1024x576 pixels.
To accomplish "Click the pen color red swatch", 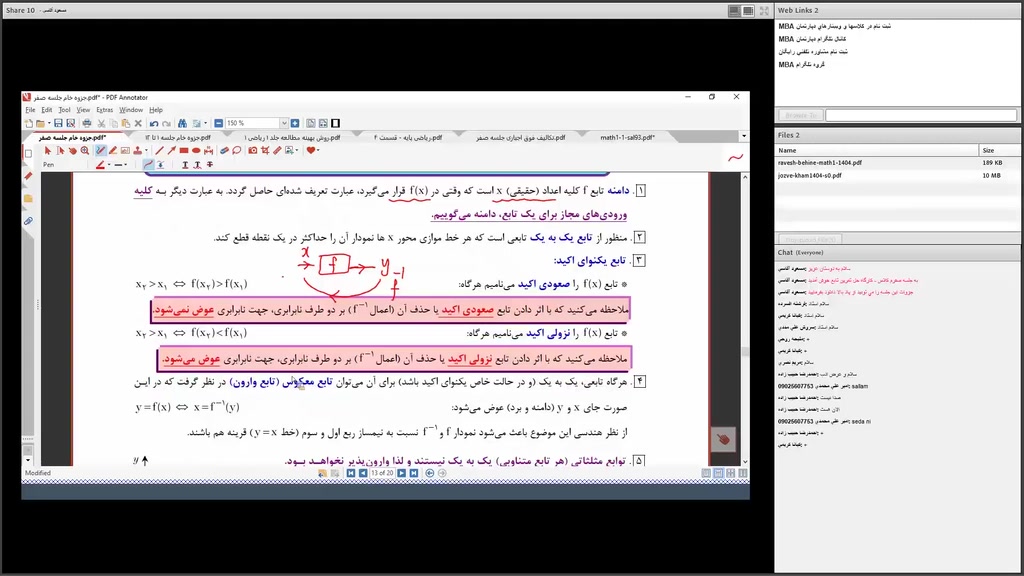I will 100,165.
